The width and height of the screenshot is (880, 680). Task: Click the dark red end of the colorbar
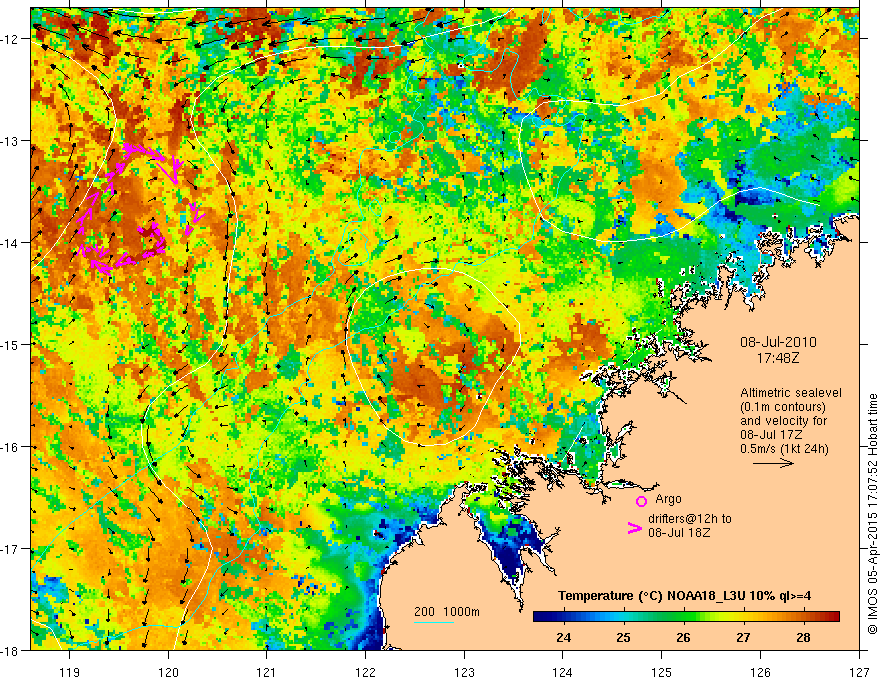point(833,617)
